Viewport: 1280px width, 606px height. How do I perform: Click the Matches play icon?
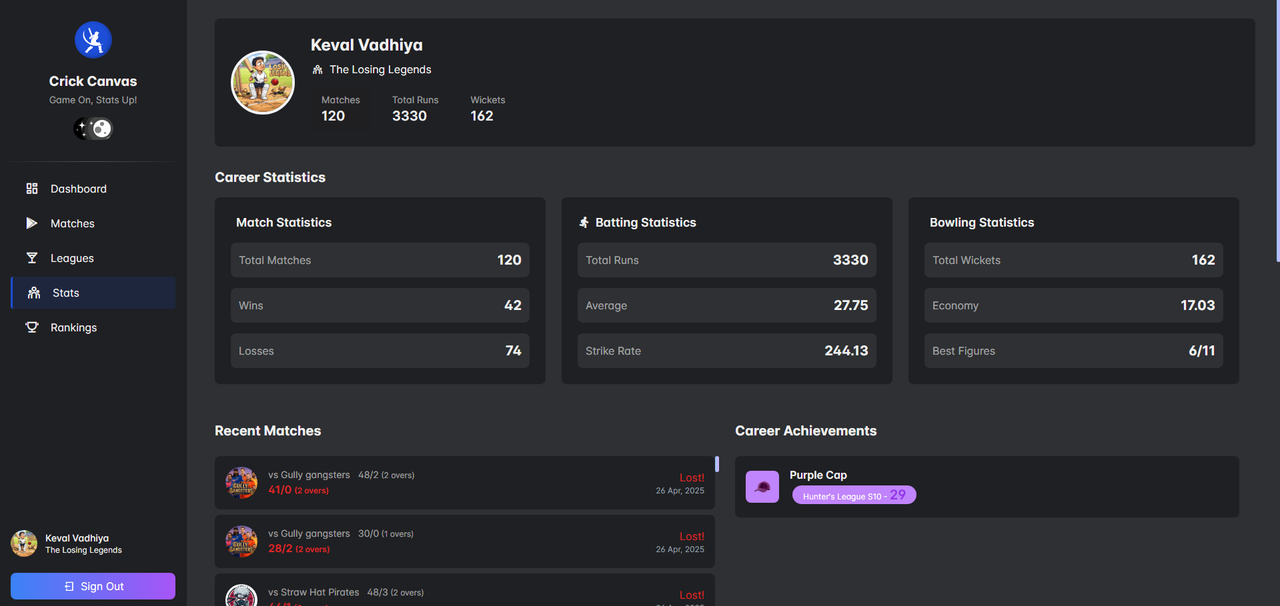32,223
